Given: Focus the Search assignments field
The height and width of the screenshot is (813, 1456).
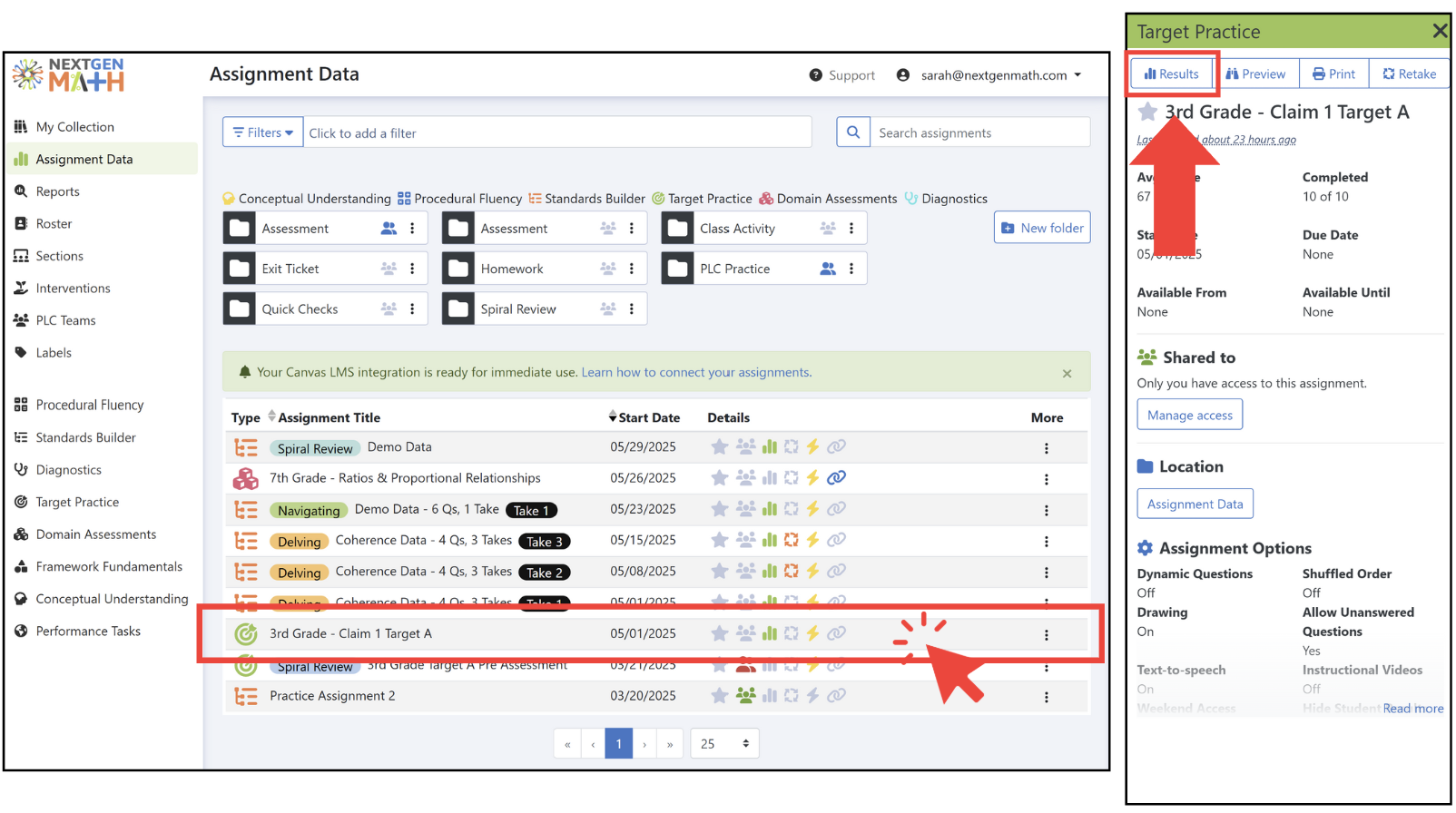Looking at the screenshot, I should click(980, 132).
